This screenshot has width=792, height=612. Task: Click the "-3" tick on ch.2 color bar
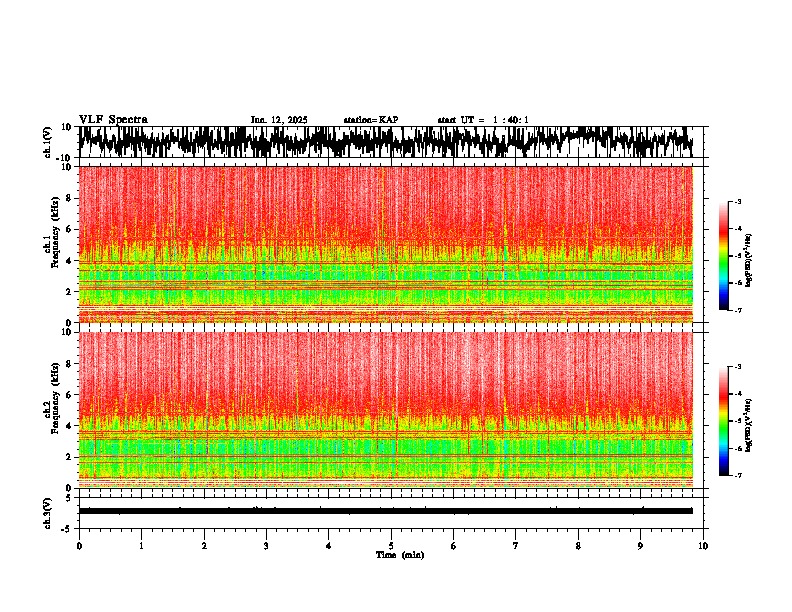coord(738,366)
